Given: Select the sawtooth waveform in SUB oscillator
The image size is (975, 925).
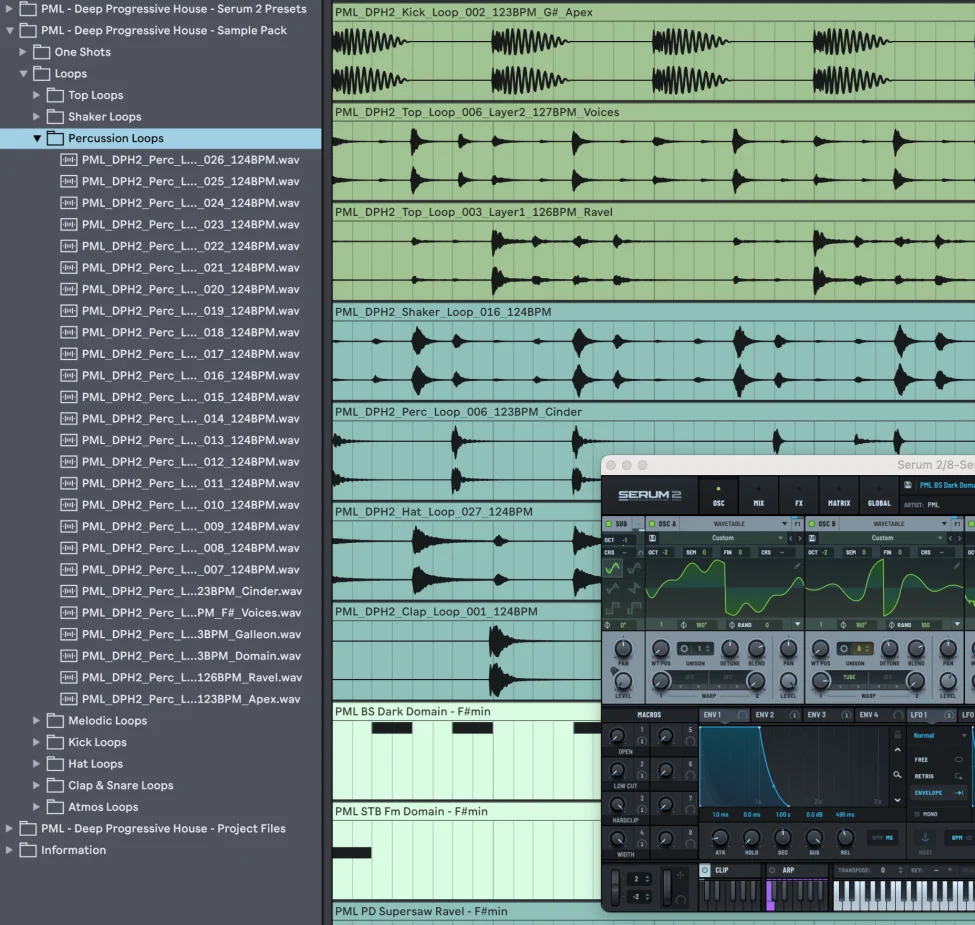Looking at the screenshot, I should click(634, 587).
